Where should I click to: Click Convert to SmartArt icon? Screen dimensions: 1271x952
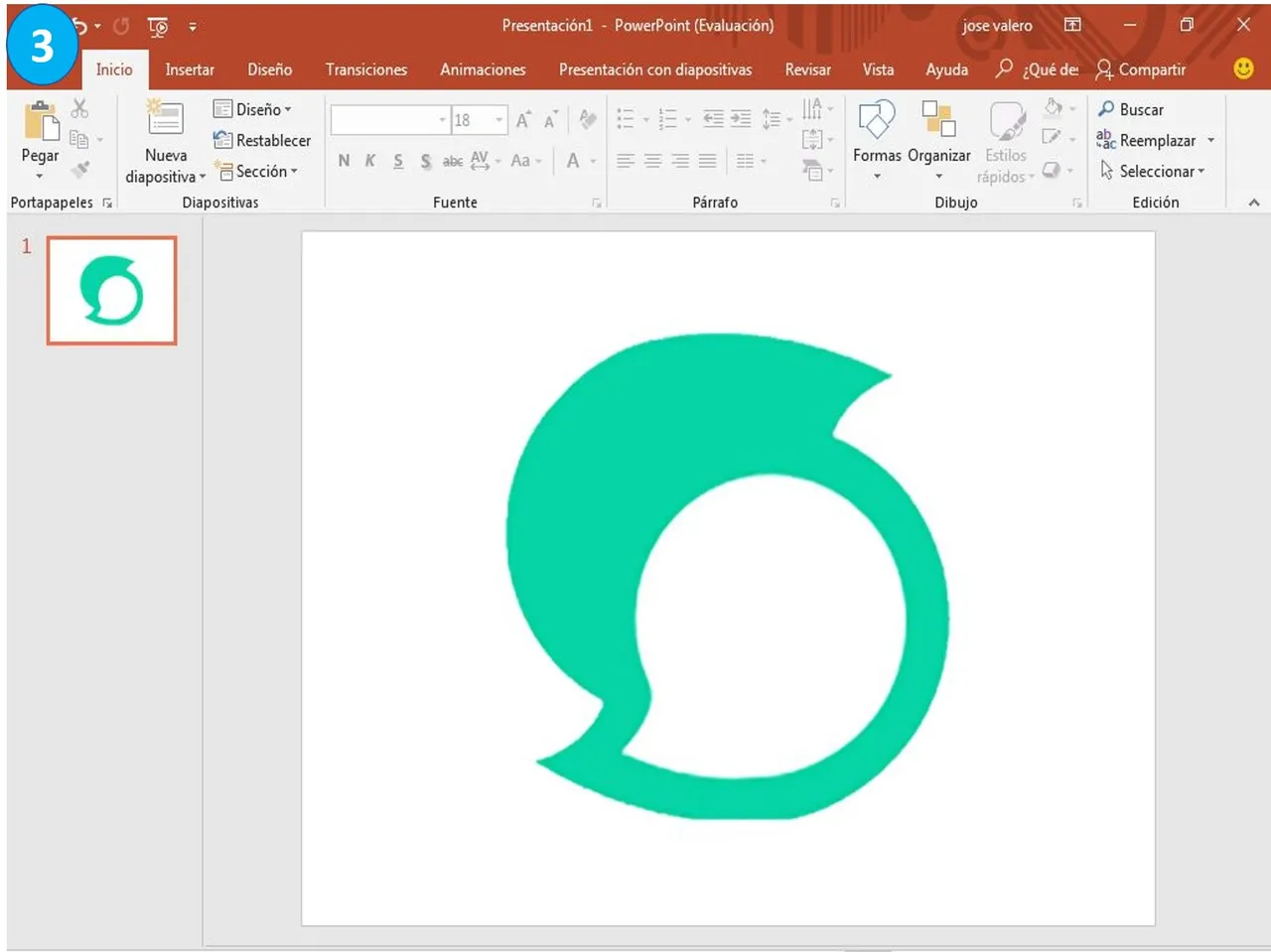click(x=812, y=170)
